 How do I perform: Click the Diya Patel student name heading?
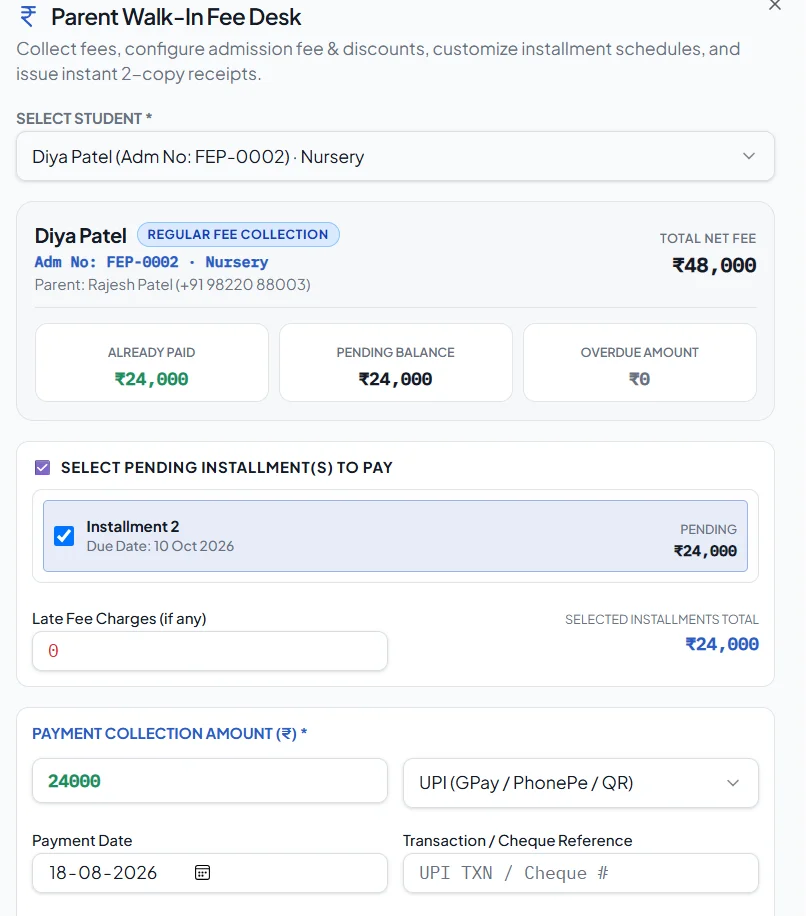(81, 235)
